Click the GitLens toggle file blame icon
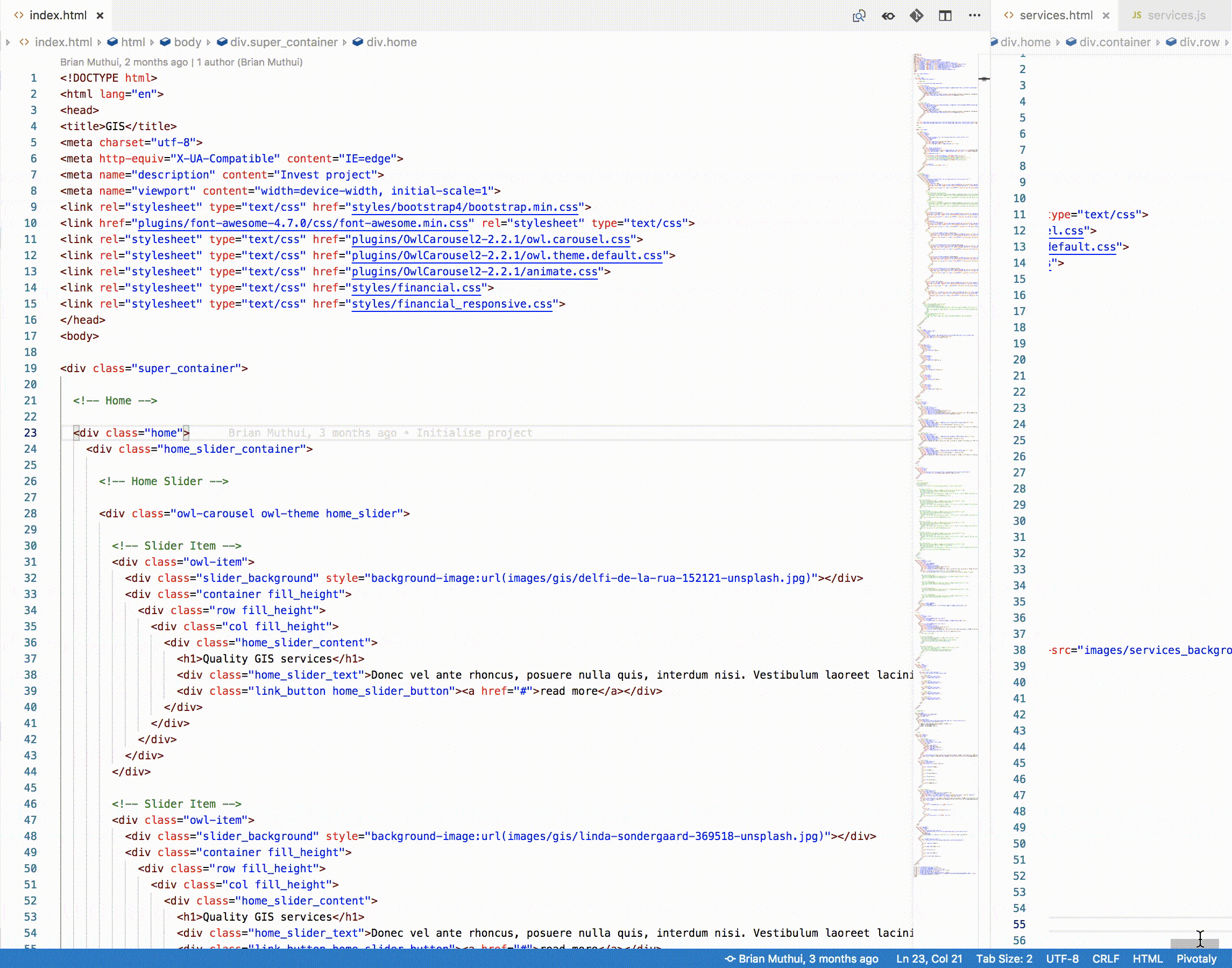 pyautogui.click(x=888, y=16)
